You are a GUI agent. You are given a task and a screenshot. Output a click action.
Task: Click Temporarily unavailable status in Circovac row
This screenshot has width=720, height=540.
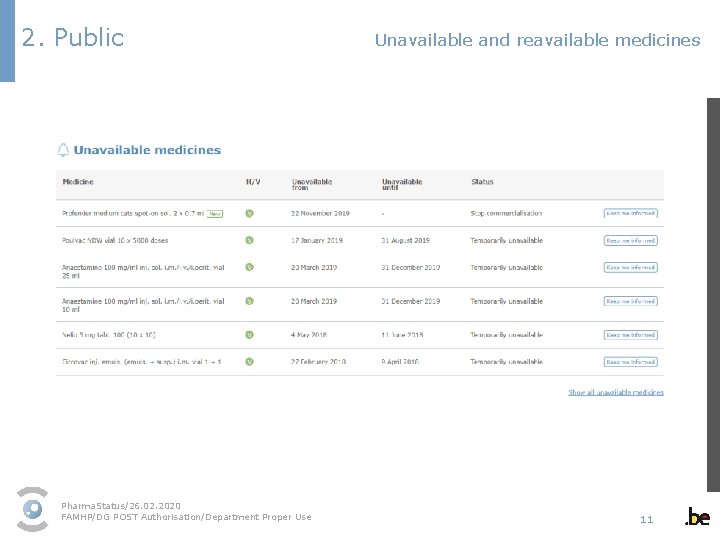pos(506,362)
